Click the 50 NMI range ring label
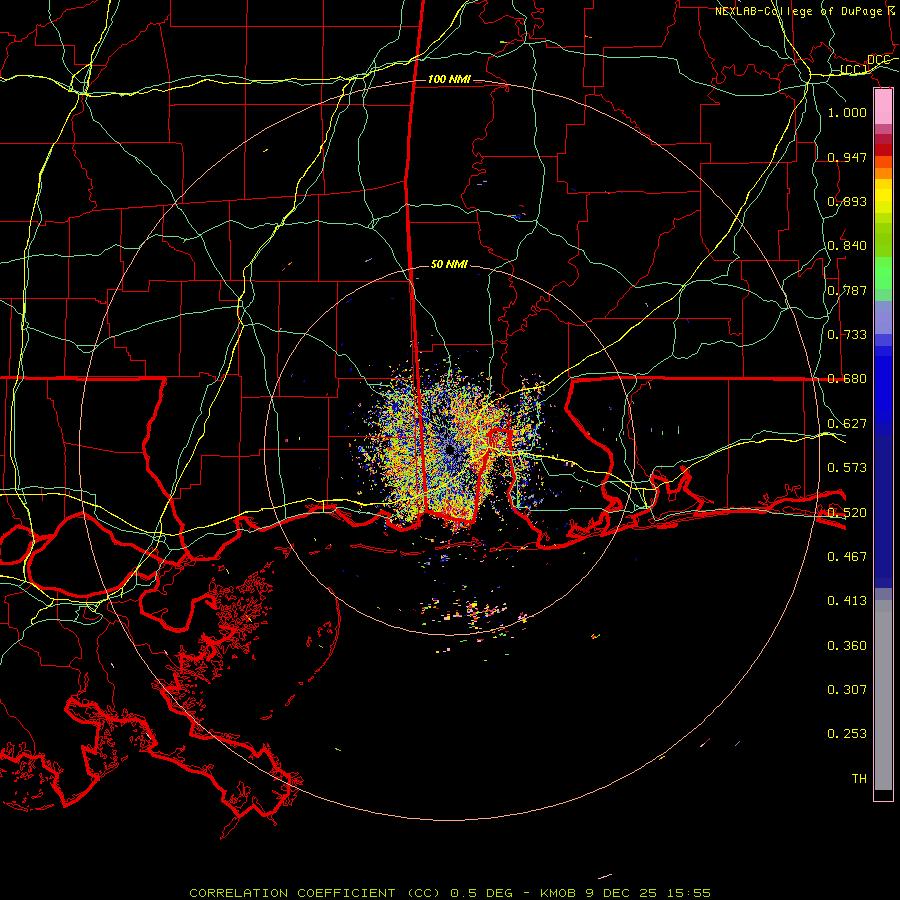900x900 pixels. pos(449,264)
